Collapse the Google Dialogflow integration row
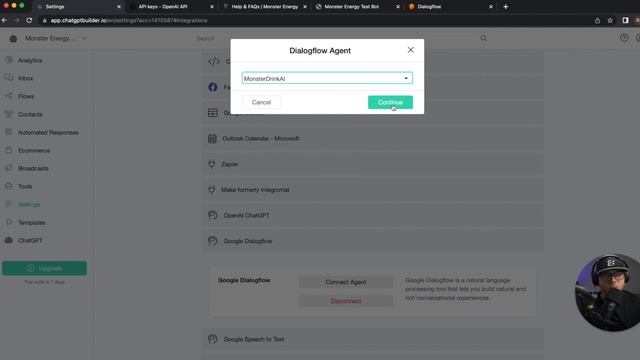Image resolution: width=640 pixels, height=360 pixels. pos(373,241)
